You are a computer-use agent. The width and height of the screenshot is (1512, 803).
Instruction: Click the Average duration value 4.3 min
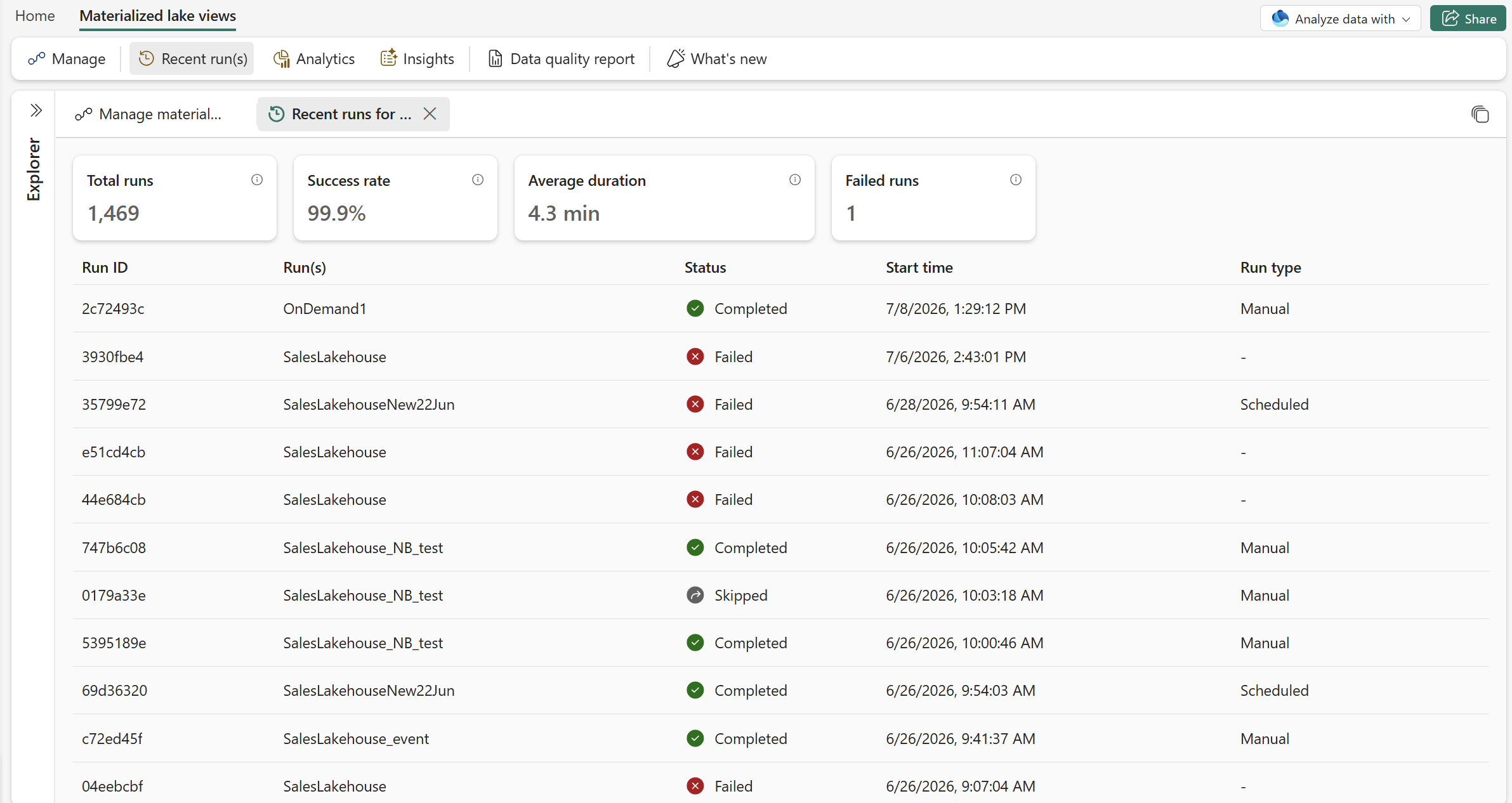point(564,214)
